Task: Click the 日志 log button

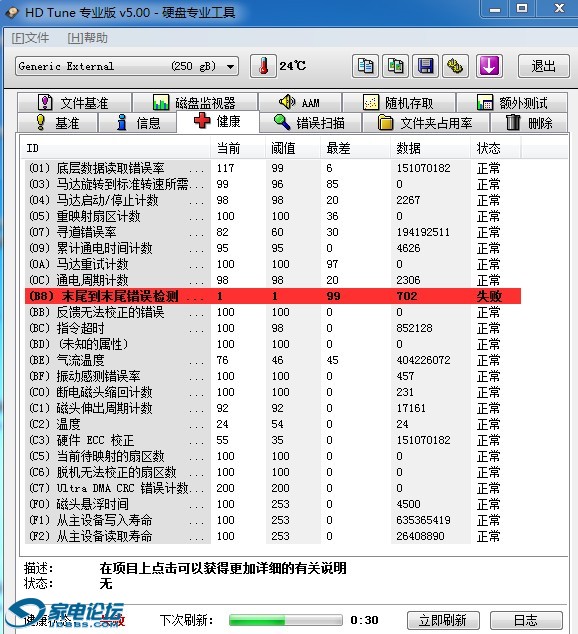Action: [x=526, y=620]
